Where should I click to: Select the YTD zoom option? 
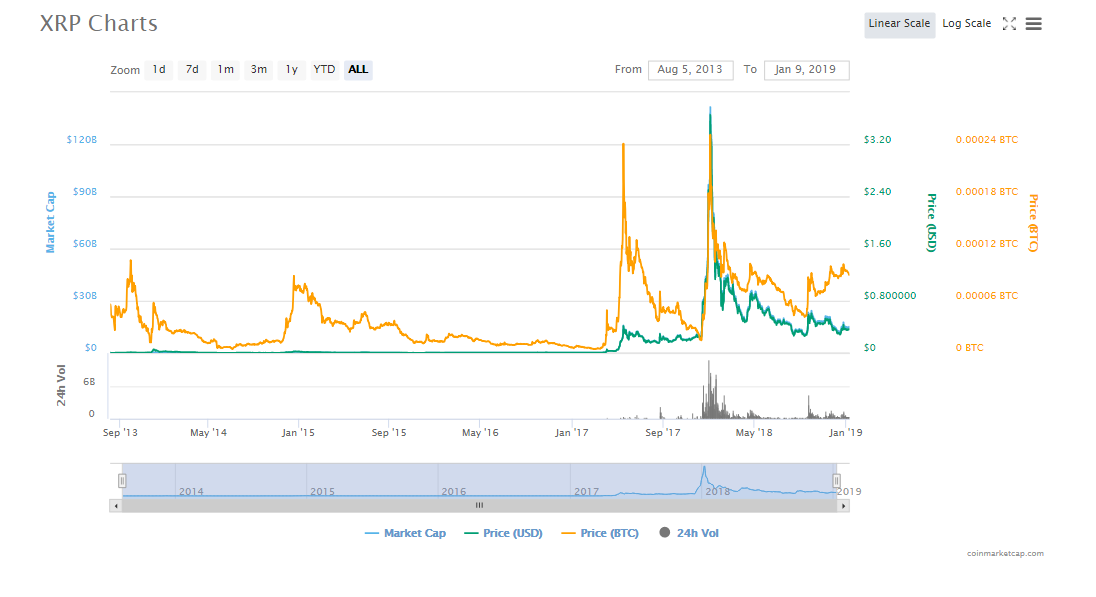324,69
